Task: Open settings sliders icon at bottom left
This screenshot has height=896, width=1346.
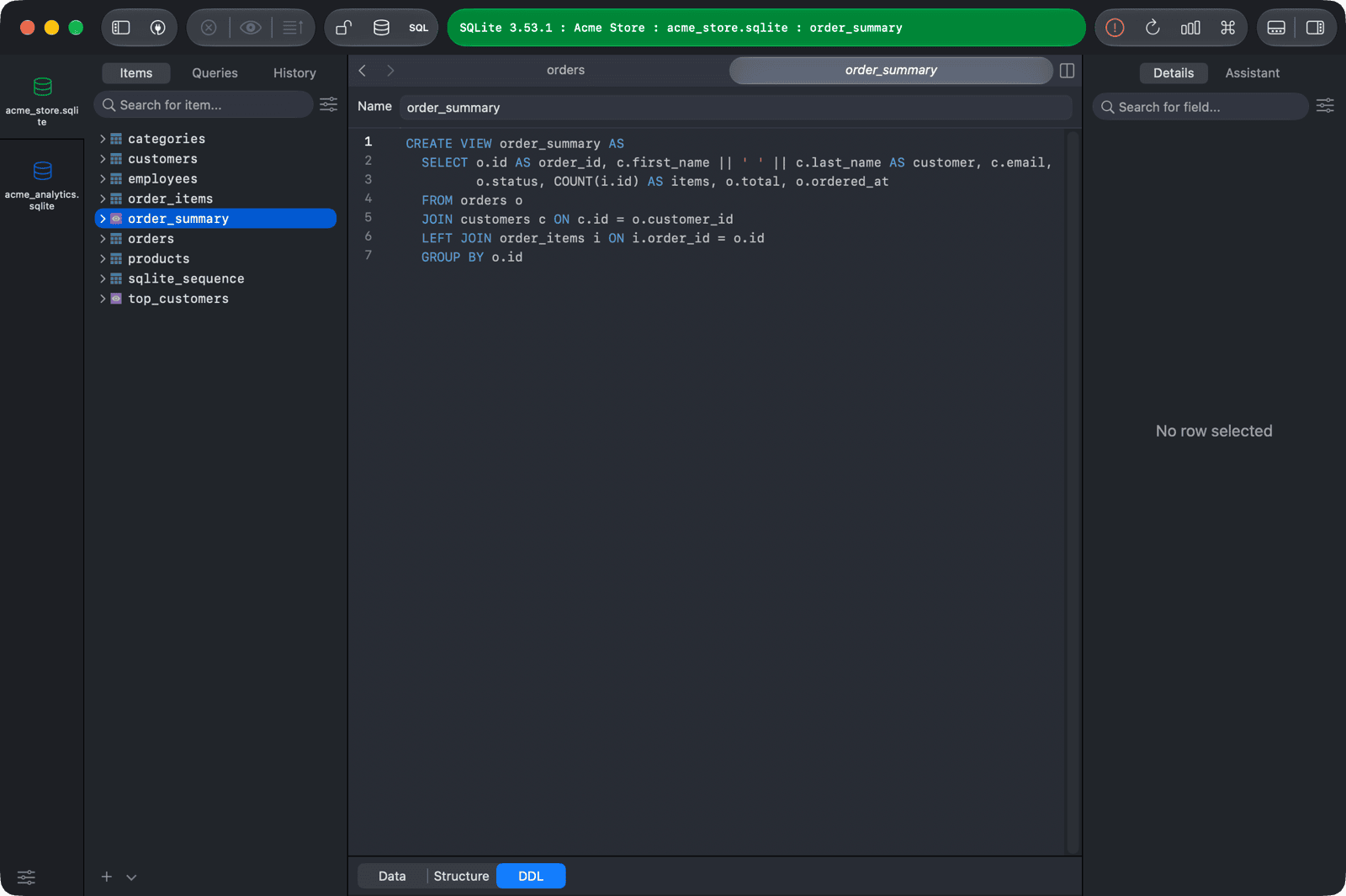Action: [x=27, y=877]
